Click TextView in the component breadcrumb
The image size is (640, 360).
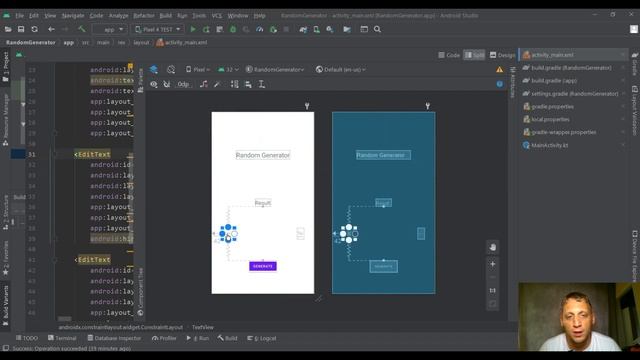click(x=203, y=327)
